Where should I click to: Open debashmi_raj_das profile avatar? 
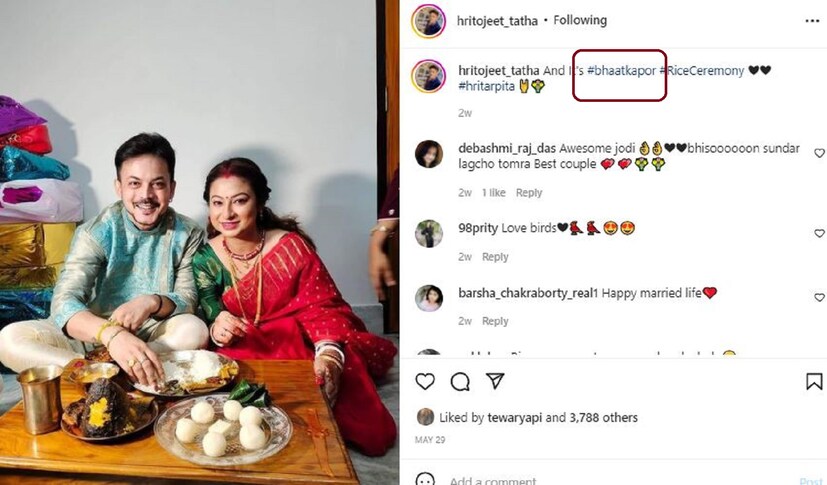(429, 154)
